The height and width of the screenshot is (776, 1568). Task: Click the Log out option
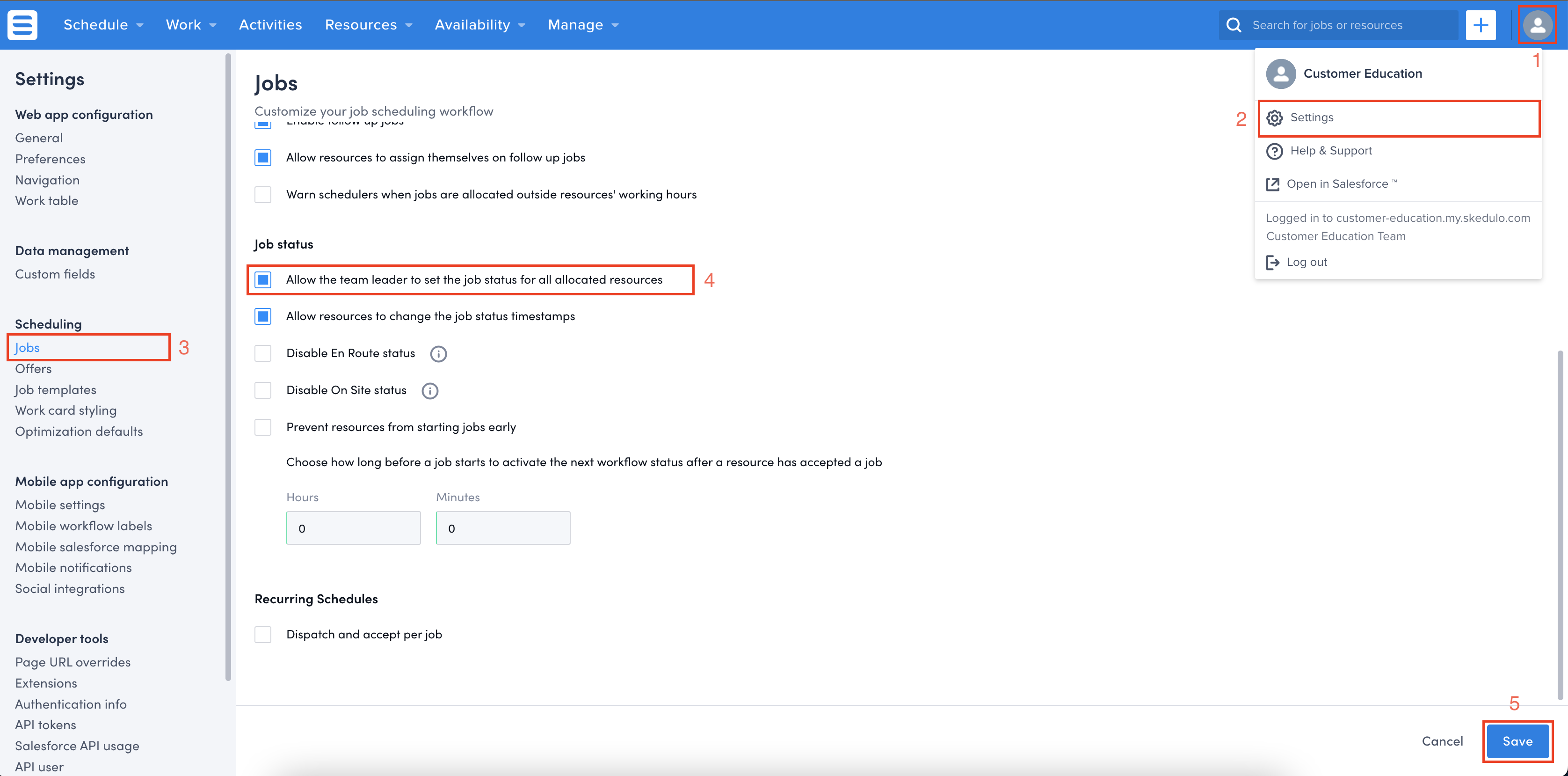click(1306, 262)
